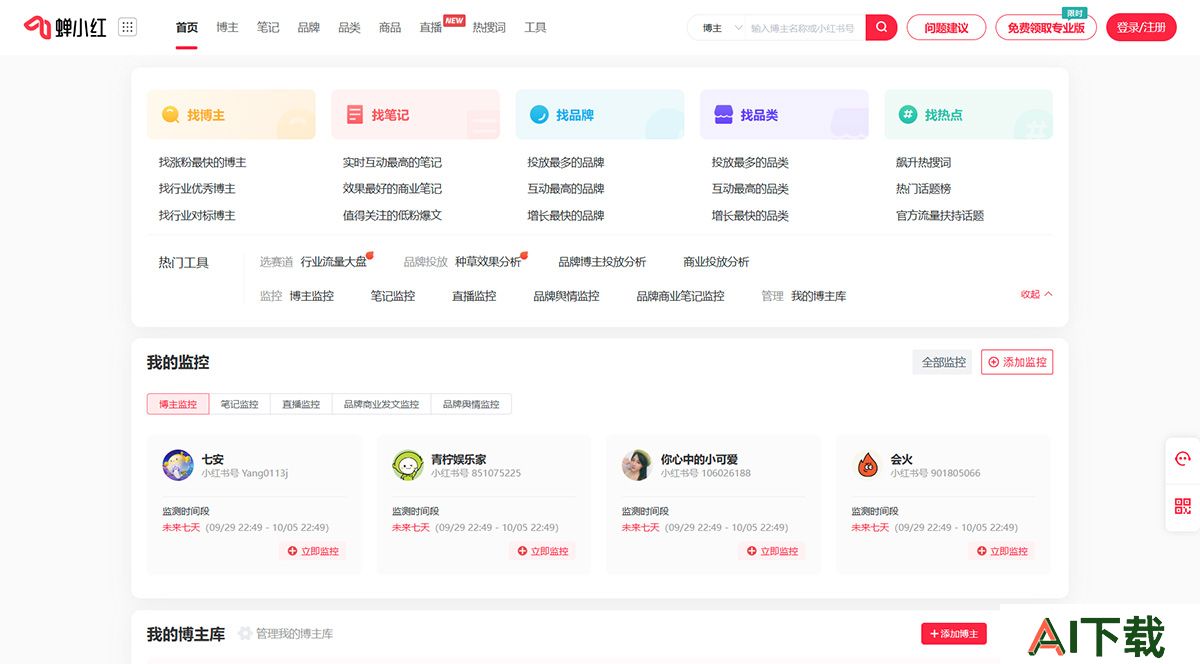Open 我的博主库 management link
Viewport: 1200px width, 664px height.
click(x=818, y=296)
